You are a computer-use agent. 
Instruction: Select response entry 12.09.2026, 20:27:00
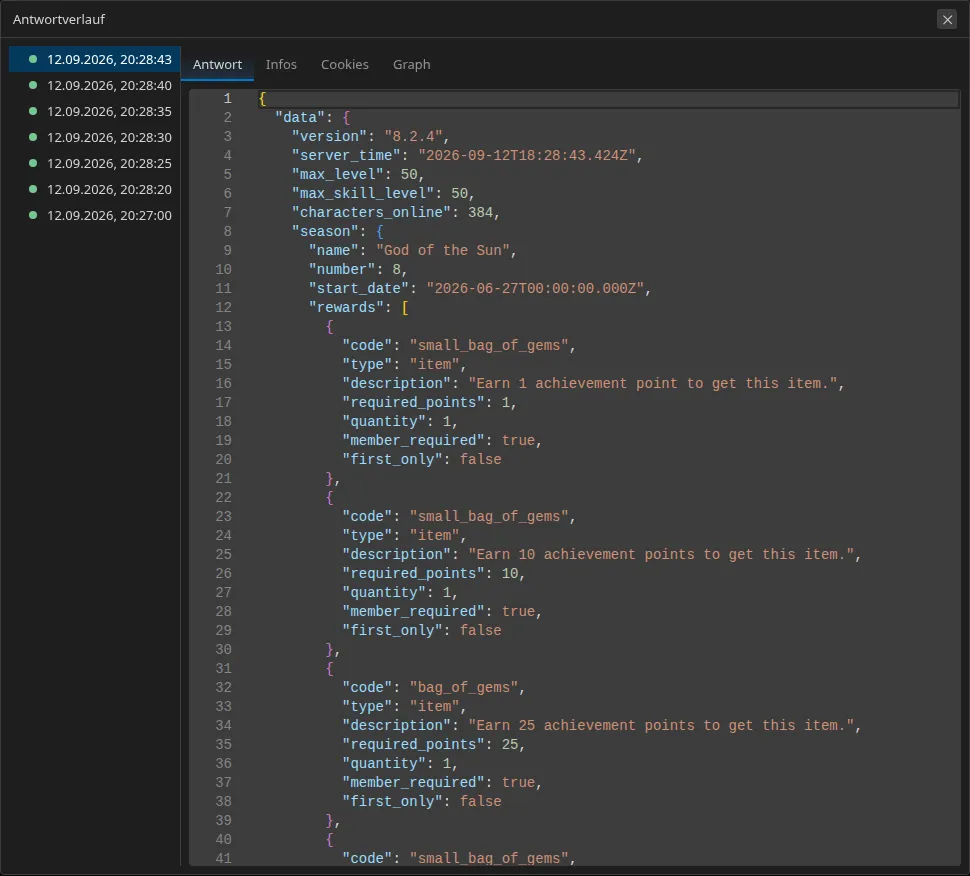pyautogui.click(x=95, y=215)
